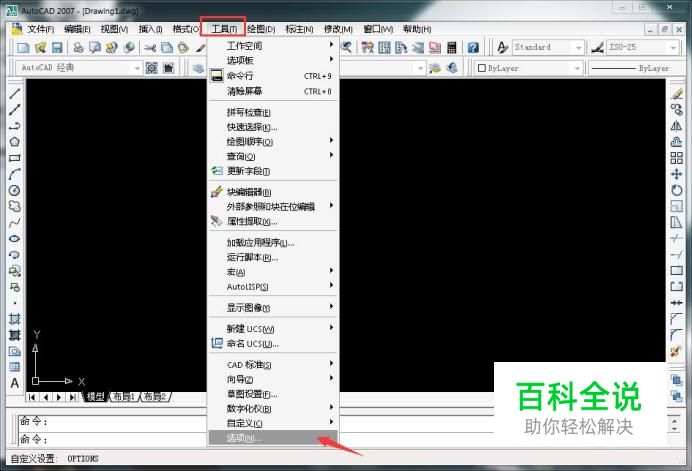Expand the 绘图顺序(O) submenu
The image size is (692, 471).
coord(272,142)
